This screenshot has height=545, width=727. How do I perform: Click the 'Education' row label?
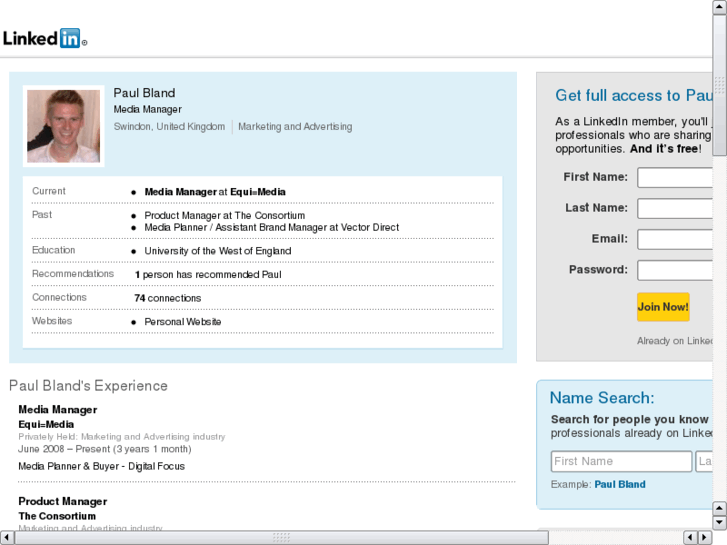(53, 250)
